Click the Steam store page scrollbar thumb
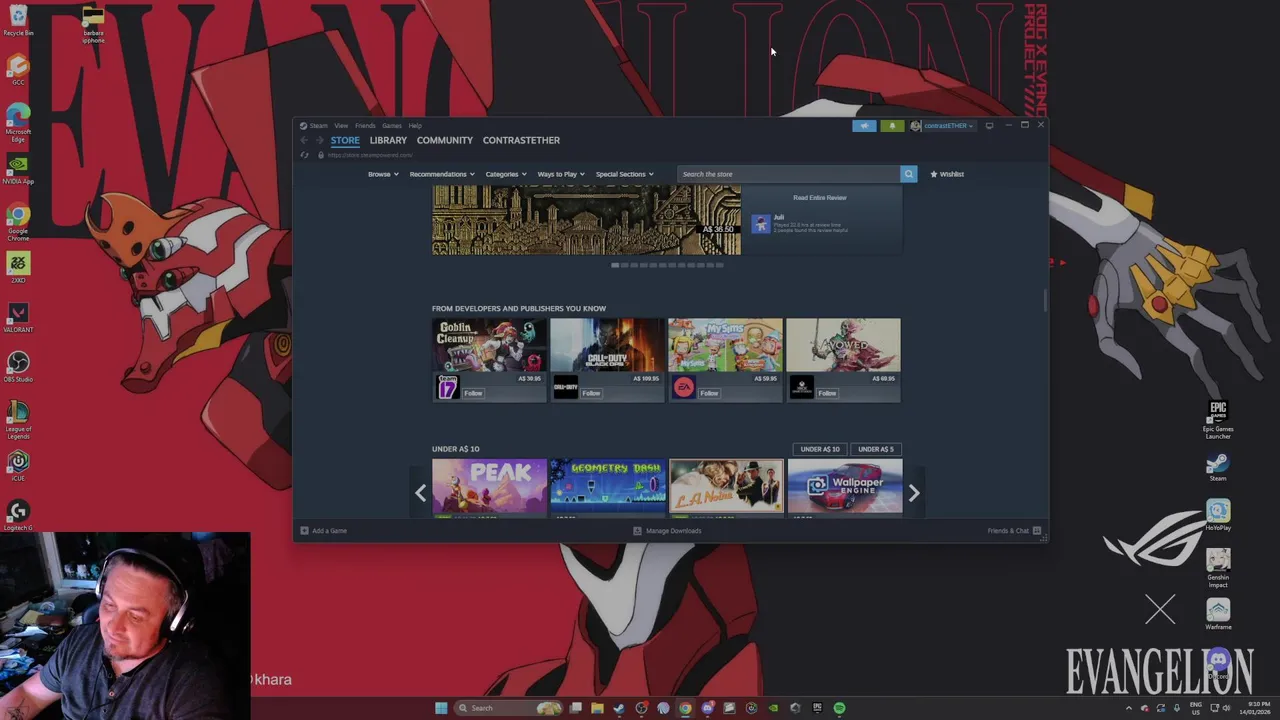Viewport: 1280px width, 720px height. coord(1044,300)
